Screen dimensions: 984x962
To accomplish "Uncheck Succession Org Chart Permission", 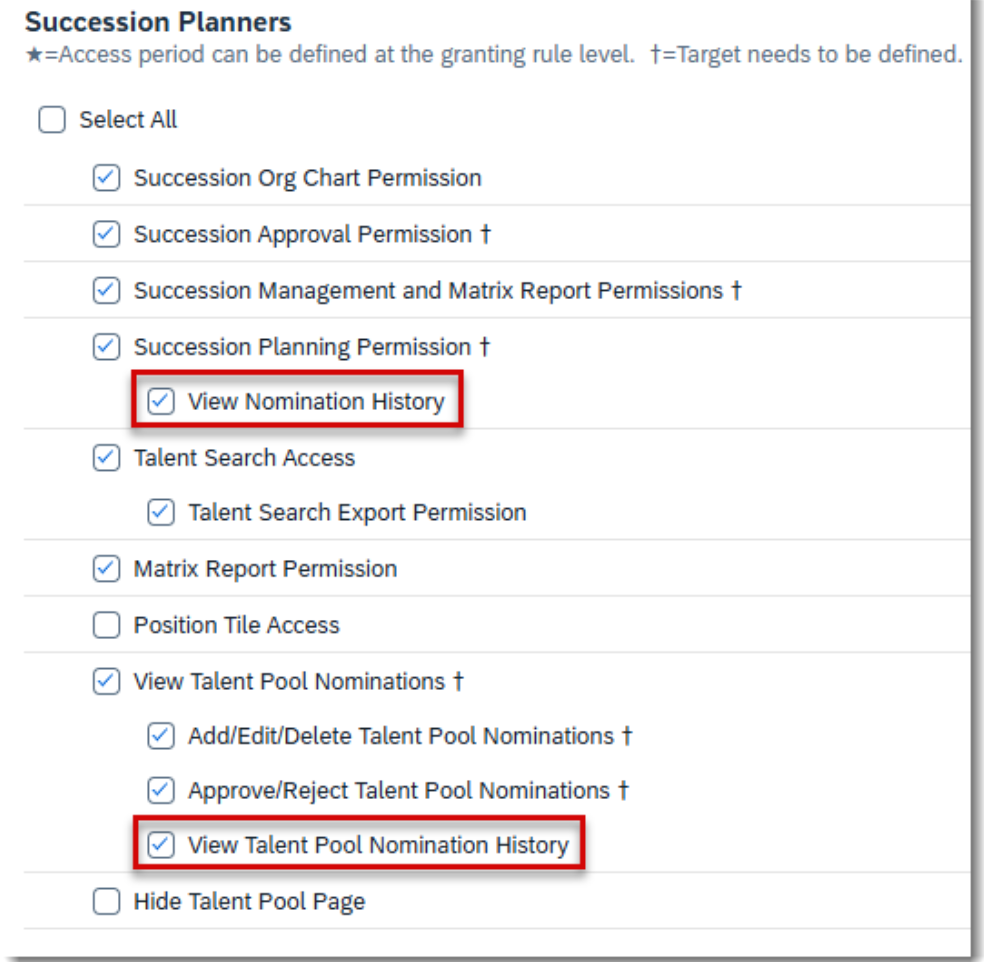I will (x=105, y=177).
